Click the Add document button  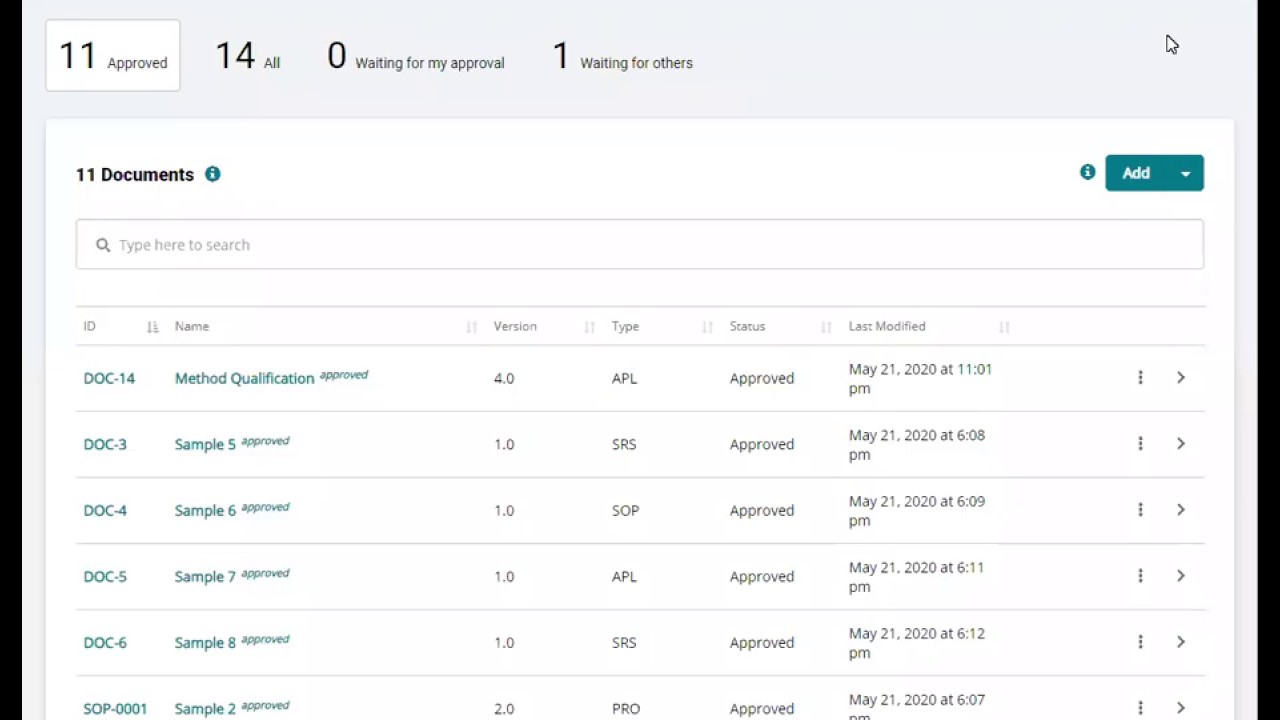(1136, 173)
